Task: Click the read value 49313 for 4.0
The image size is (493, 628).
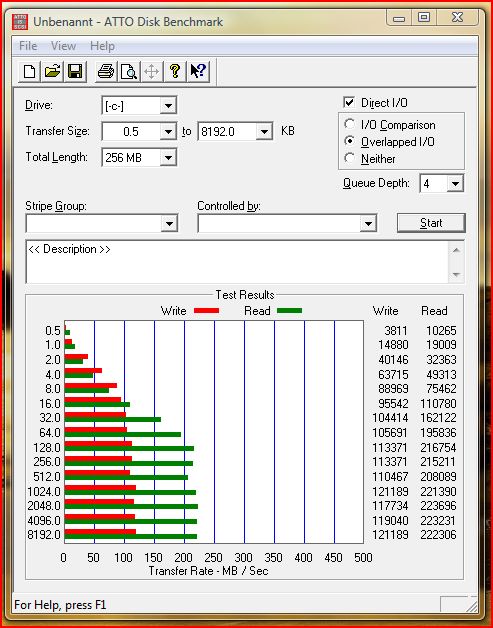Action: pyautogui.click(x=441, y=374)
